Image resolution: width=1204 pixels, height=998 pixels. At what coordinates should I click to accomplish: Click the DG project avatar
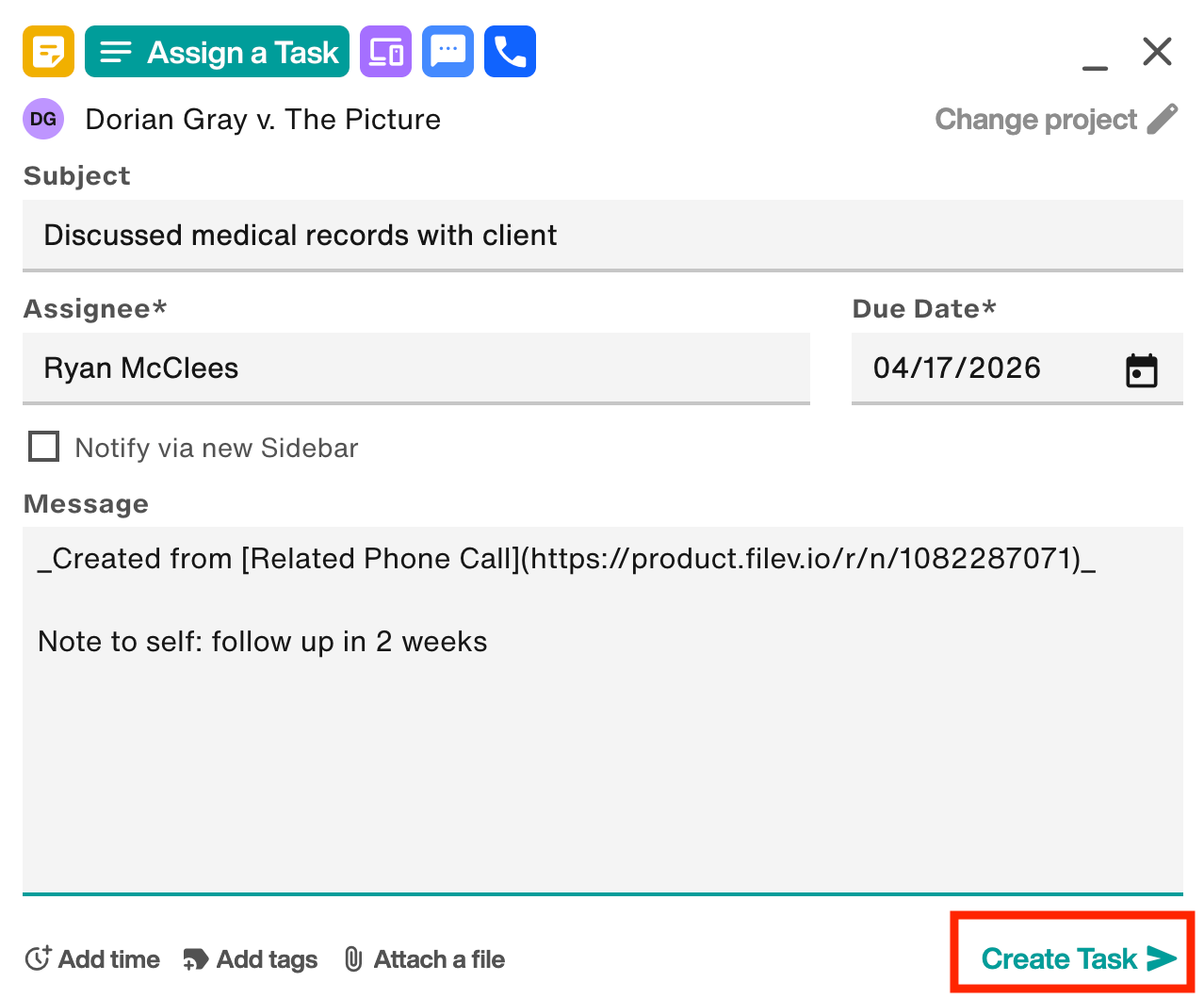click(43, 119)
